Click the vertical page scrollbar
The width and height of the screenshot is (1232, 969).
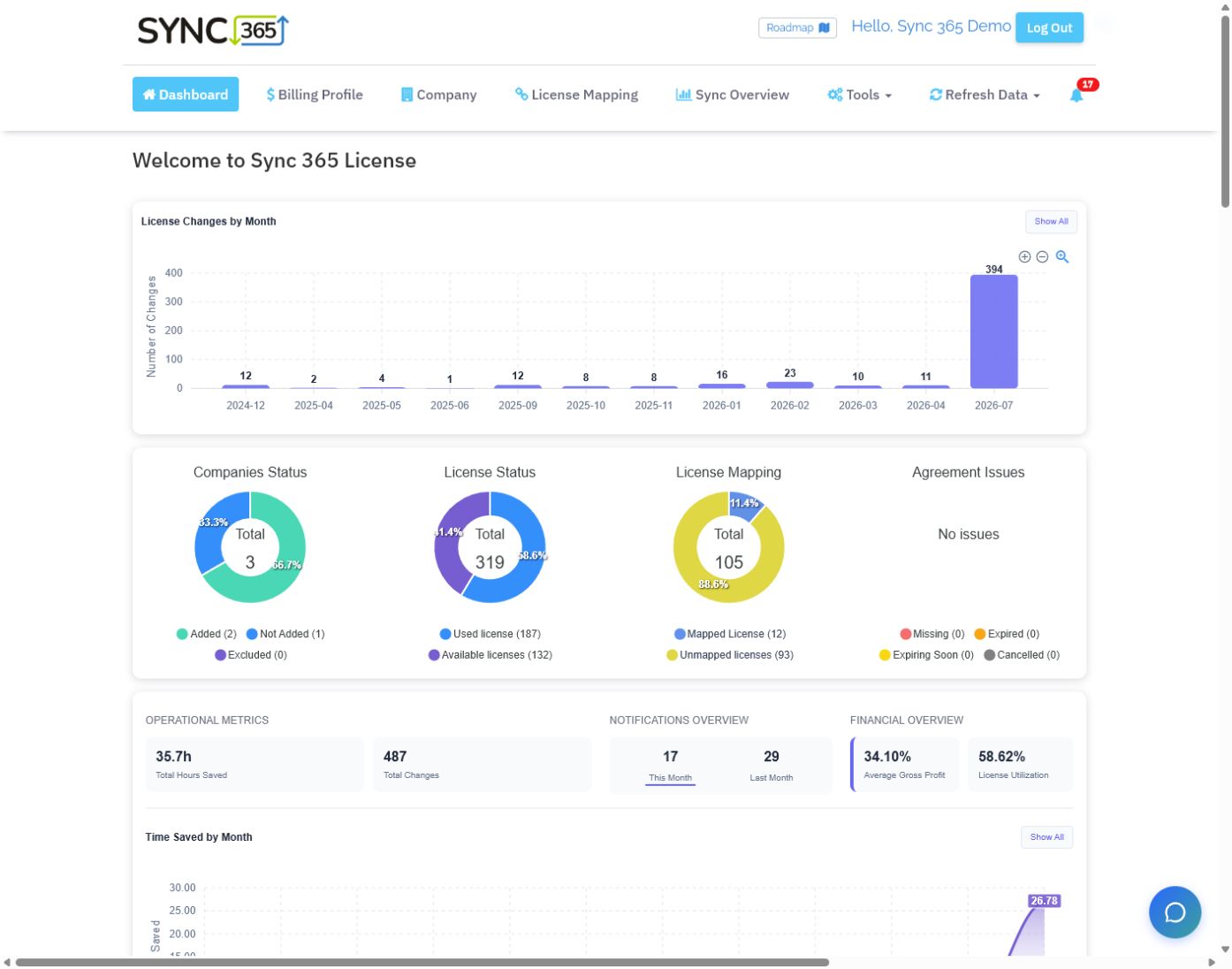point(1225,111)
